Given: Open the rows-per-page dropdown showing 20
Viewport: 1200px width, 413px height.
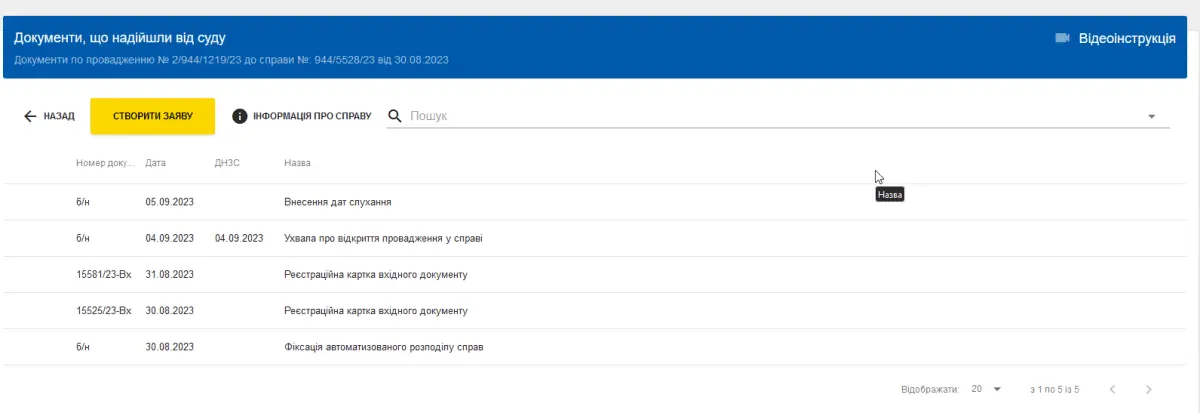Looking at the screenshot, I should pos(985,389).
